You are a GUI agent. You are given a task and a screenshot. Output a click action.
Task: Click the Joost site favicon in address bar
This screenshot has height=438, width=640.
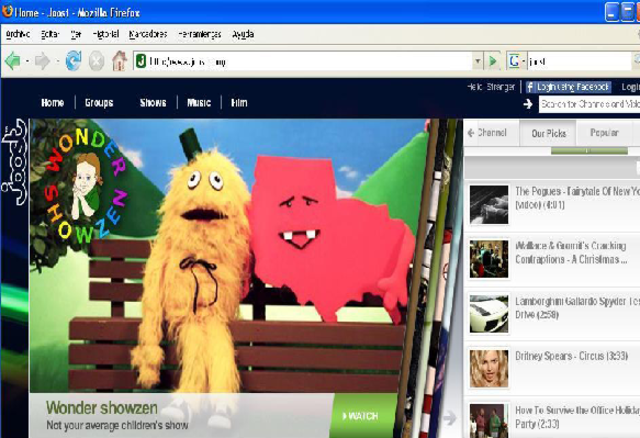(141, 61)
